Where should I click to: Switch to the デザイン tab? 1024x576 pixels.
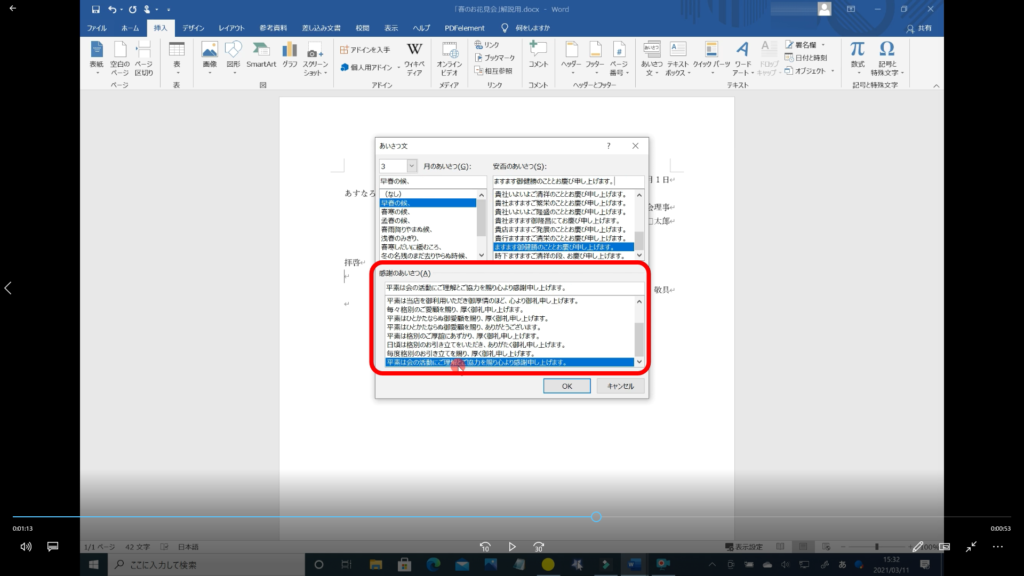tap(193, 28)
